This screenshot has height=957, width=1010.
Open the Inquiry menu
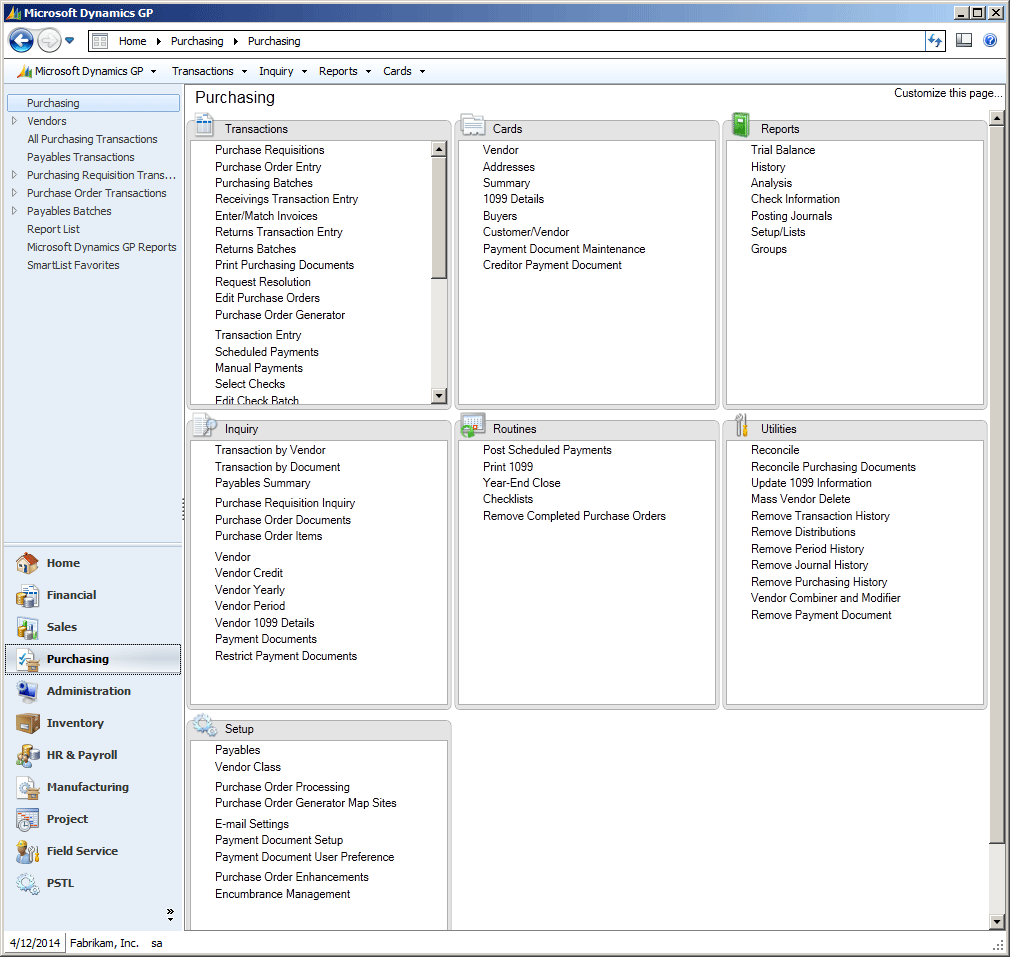283,71
